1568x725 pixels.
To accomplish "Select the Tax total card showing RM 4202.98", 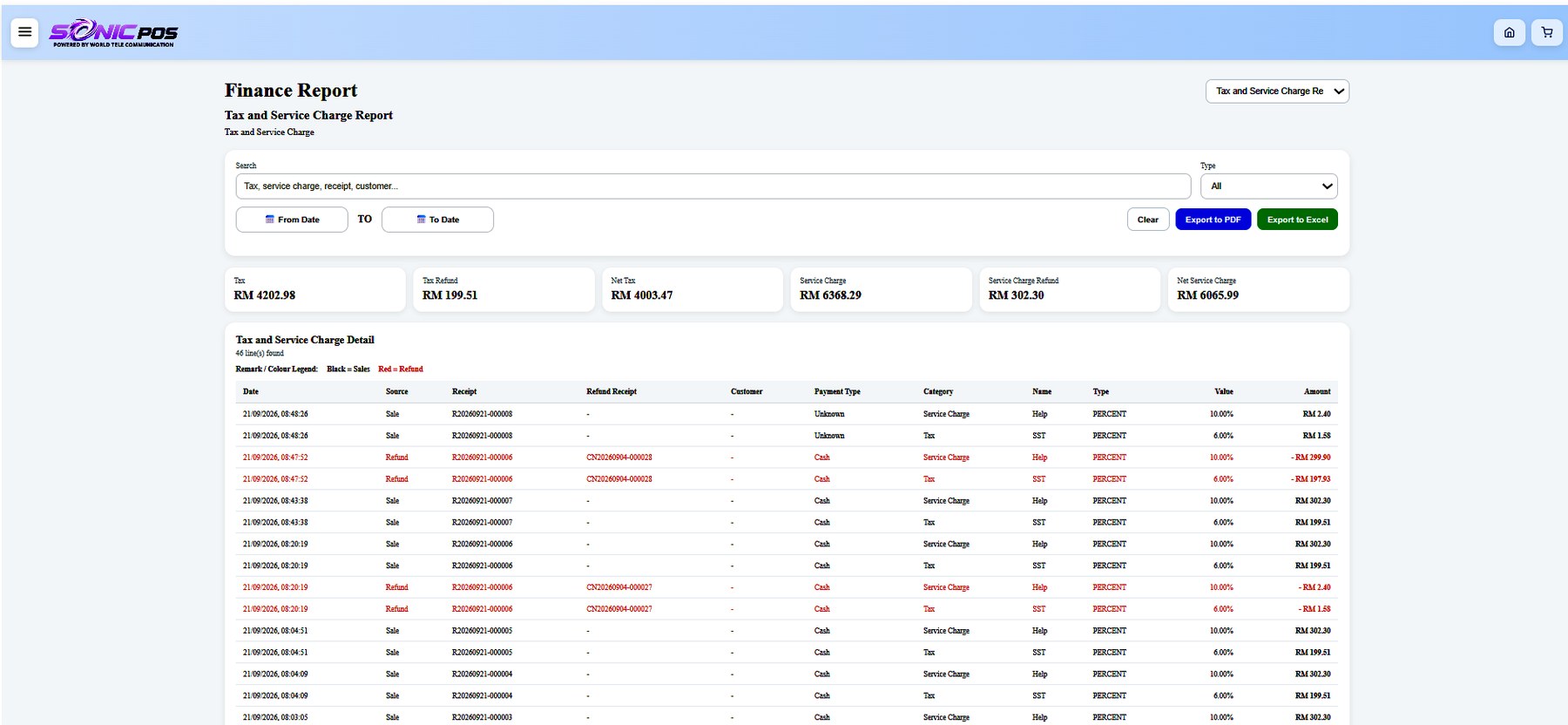I will pos(315,289).
